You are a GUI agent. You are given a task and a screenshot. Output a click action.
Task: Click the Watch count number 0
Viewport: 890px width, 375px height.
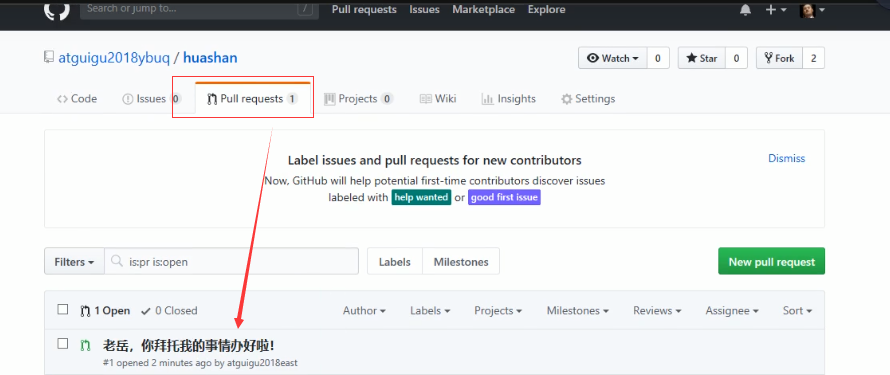[658, 58]
